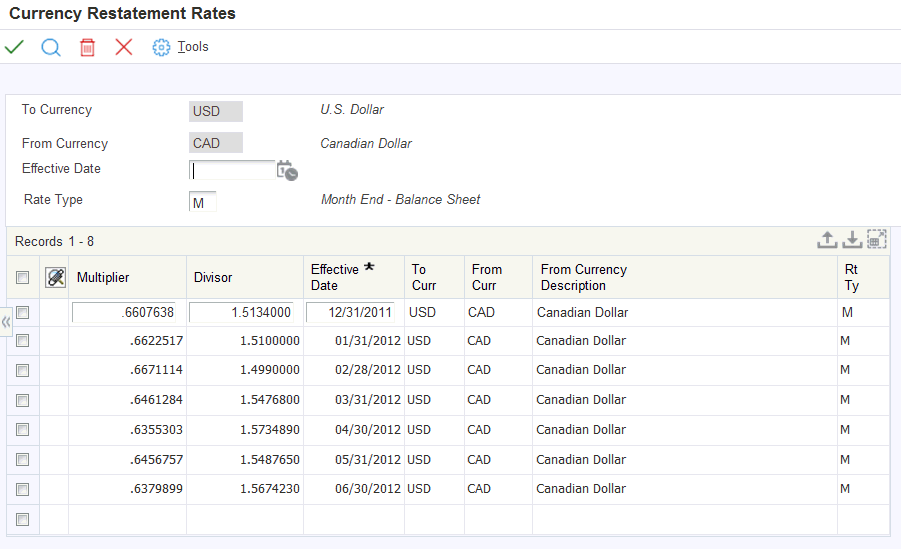
Task: Click the Records 1 - 8 label
Action: [55, 241]
